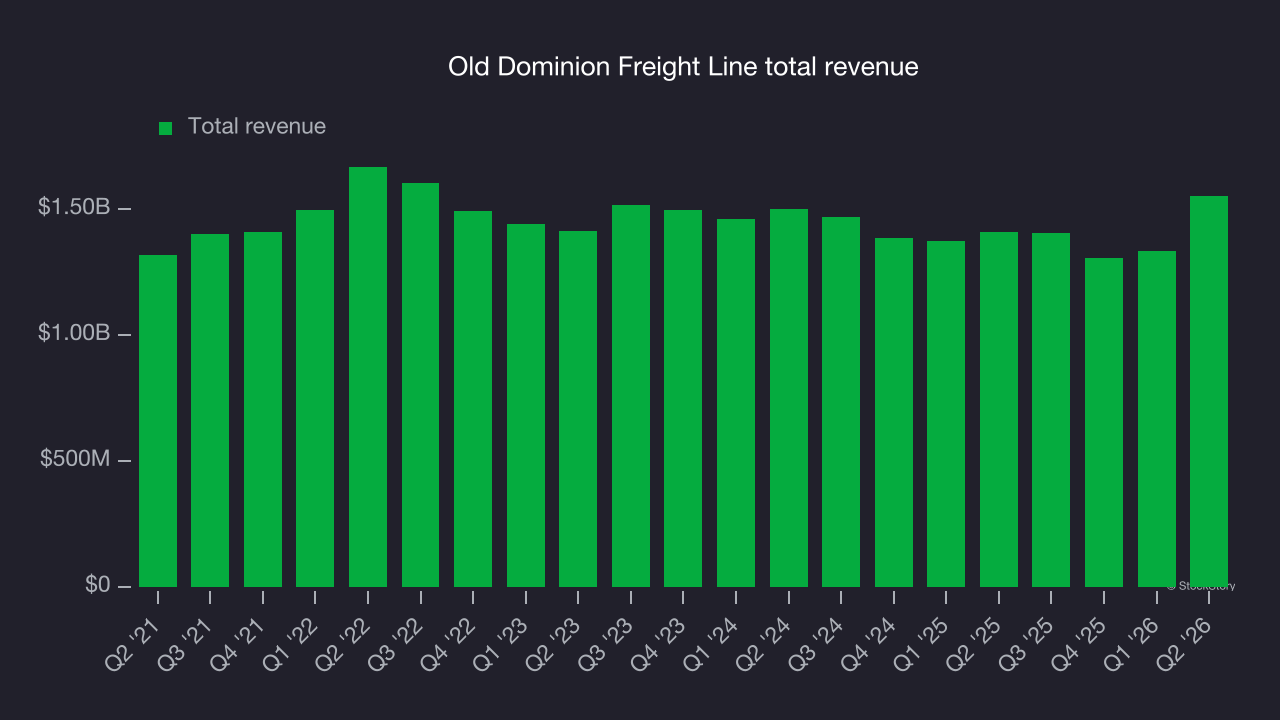Click the "$0" y-axis label
Viewport: 1280px width, 720px height.
[x=96, y=586]
